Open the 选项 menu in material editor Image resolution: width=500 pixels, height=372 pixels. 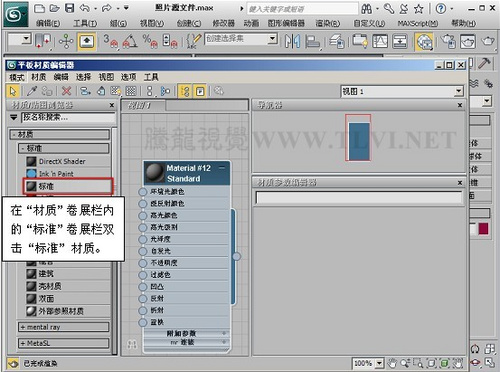coord(129,77)
